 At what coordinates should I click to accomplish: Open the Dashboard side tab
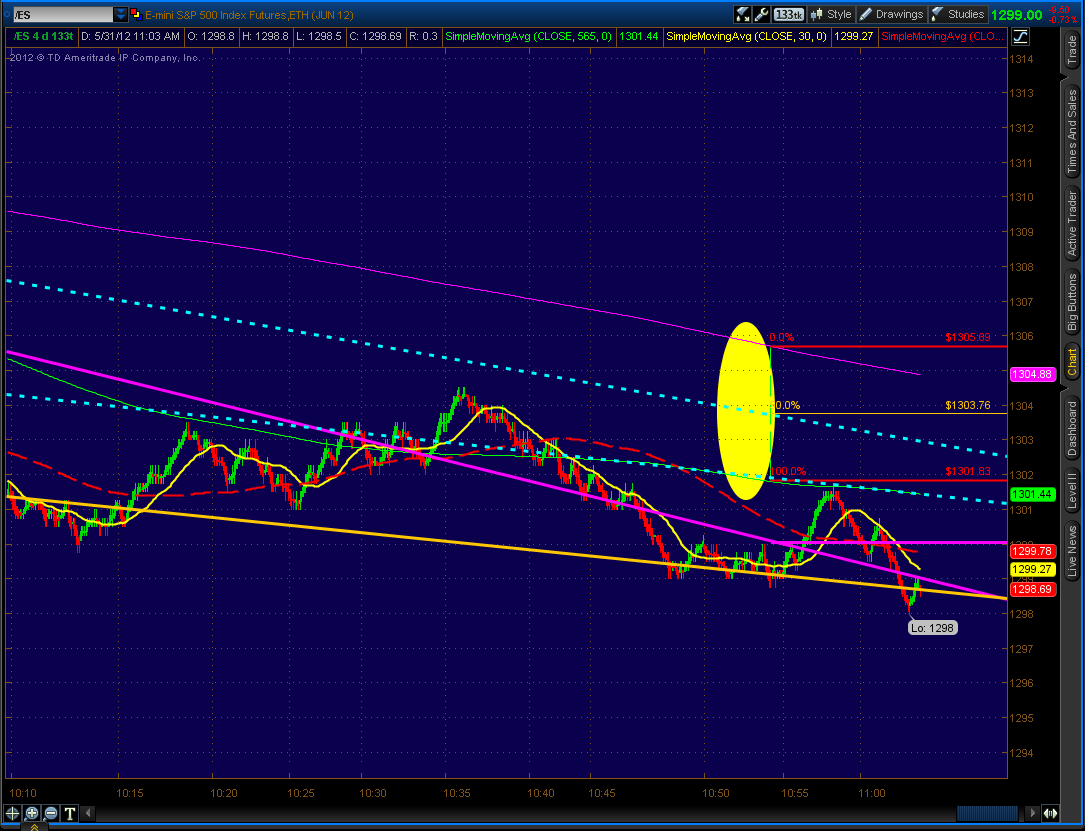click(1072, 429)
